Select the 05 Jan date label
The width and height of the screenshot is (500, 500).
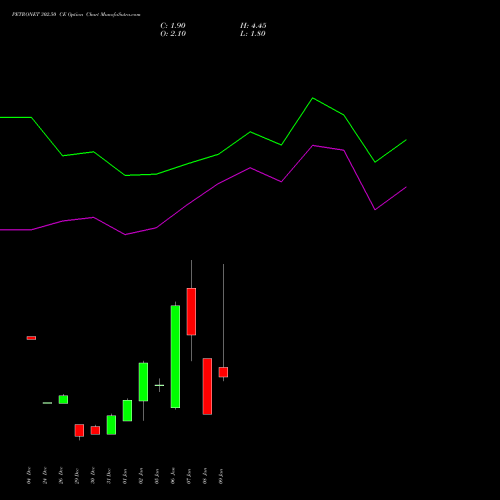tap(157, 476)
